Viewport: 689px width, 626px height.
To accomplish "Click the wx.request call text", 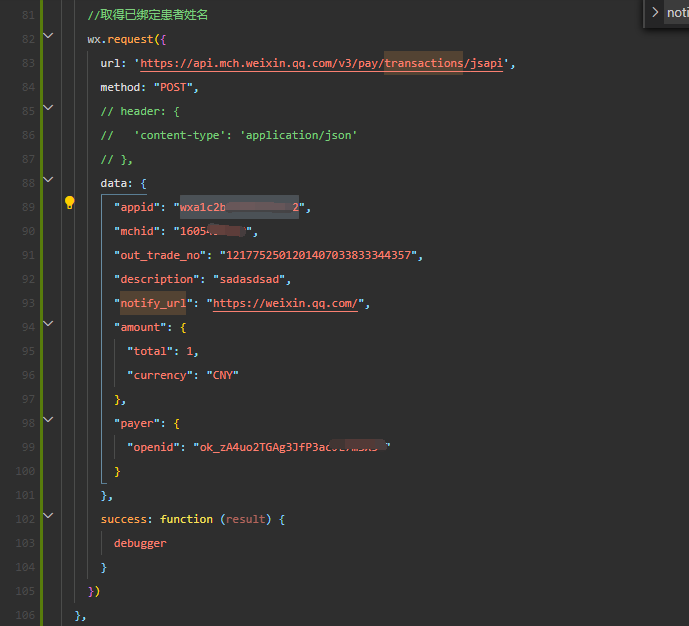I will pos(120,40).
